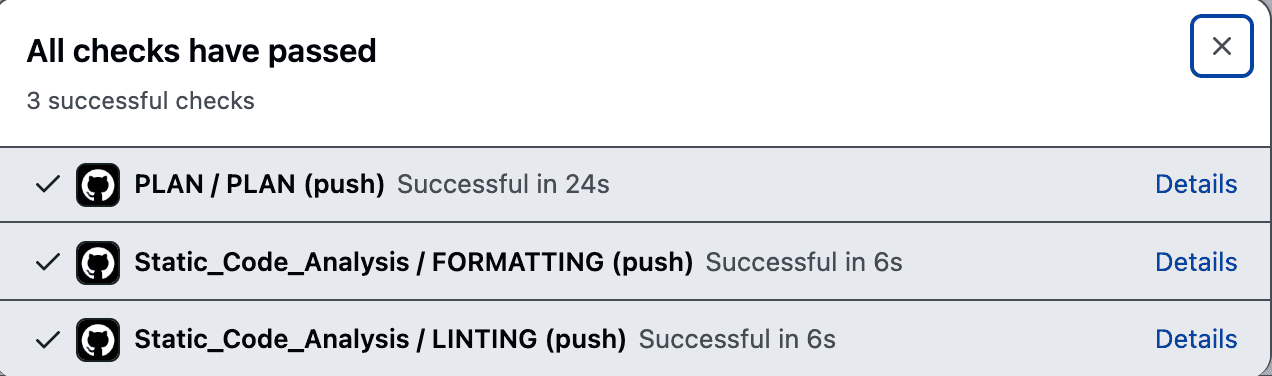
Task: Open Details for PLAN / PLAN check
Action: tap(1196, 184)
